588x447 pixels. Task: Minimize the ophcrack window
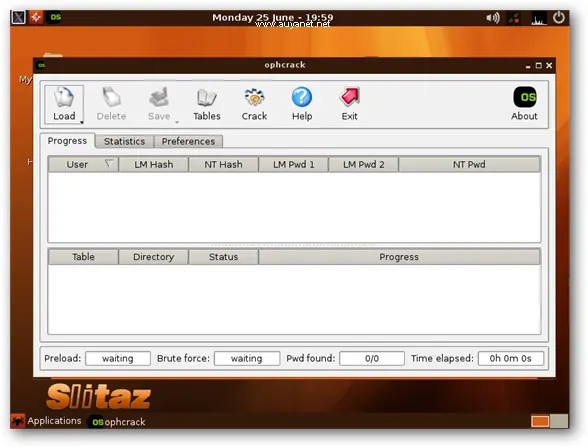pyautogui.click(x=528, y=66)
